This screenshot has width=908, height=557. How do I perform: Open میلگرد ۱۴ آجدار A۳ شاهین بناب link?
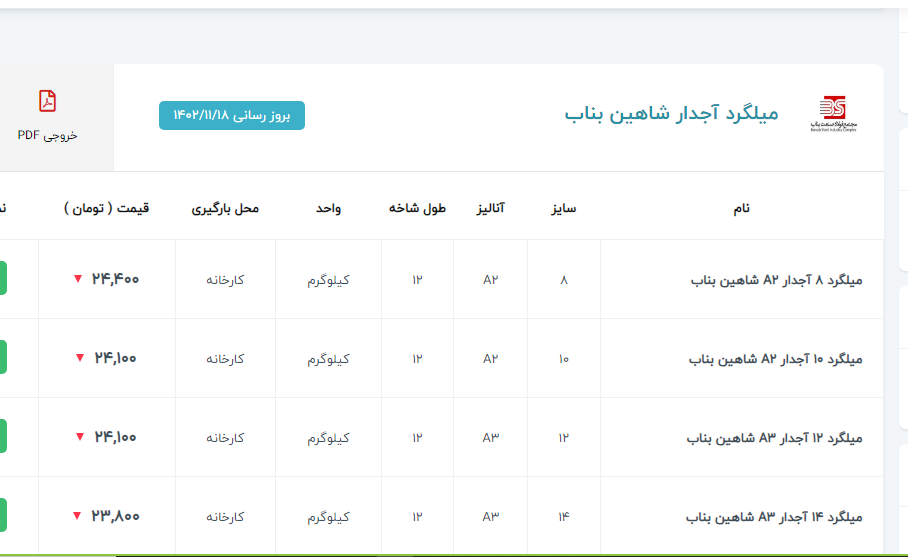774,517
